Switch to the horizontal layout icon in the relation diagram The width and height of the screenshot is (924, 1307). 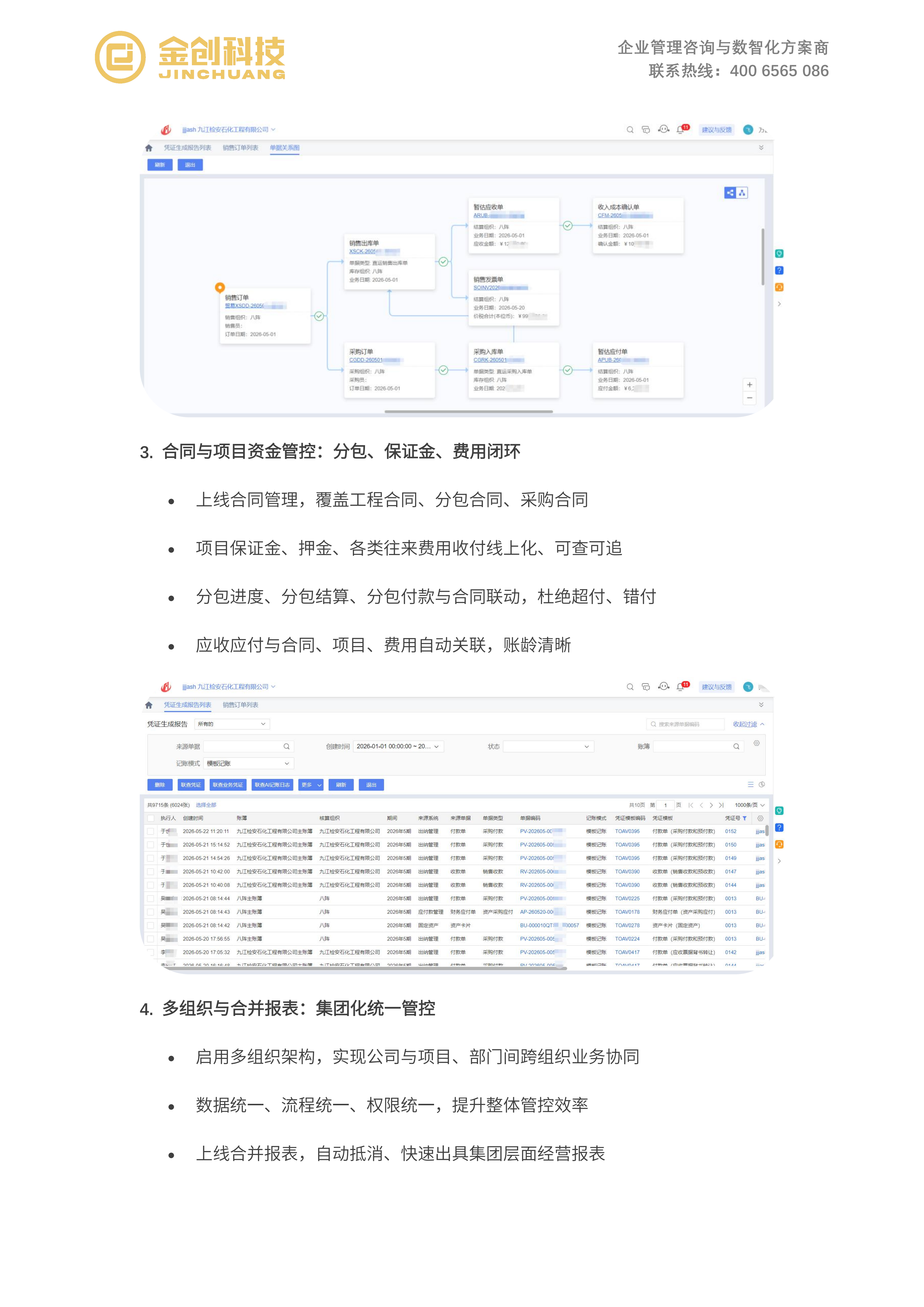coord(730,193)
